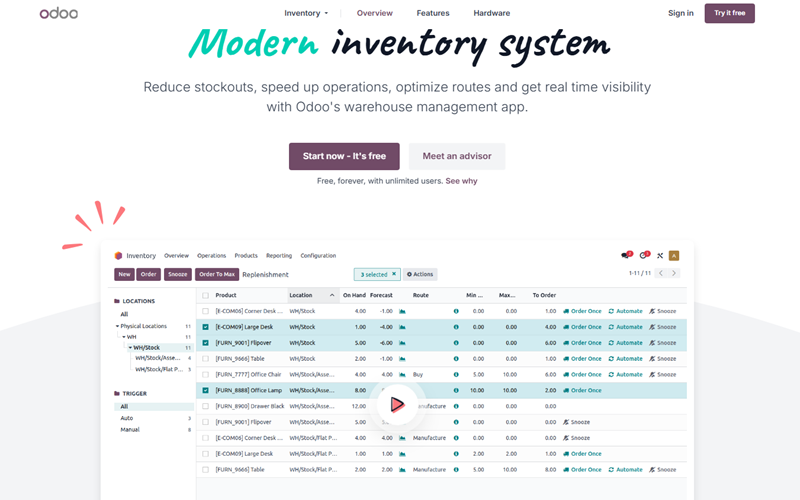Snooze the Flipover WH/Stock/Asse row
This screenshot has width=800, height=500.
click(x=577, y=422)
